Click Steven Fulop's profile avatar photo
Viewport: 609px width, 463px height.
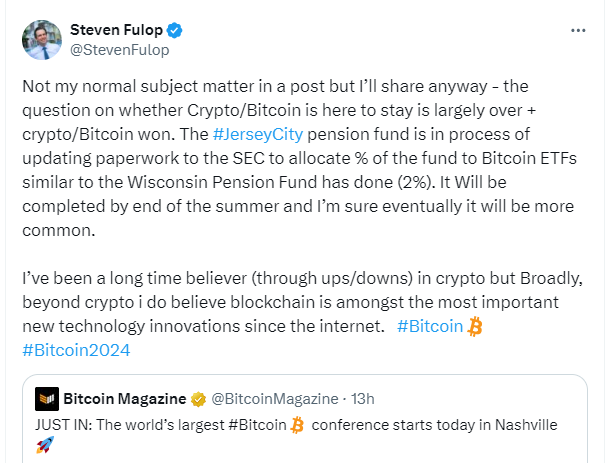click(40, 40)
